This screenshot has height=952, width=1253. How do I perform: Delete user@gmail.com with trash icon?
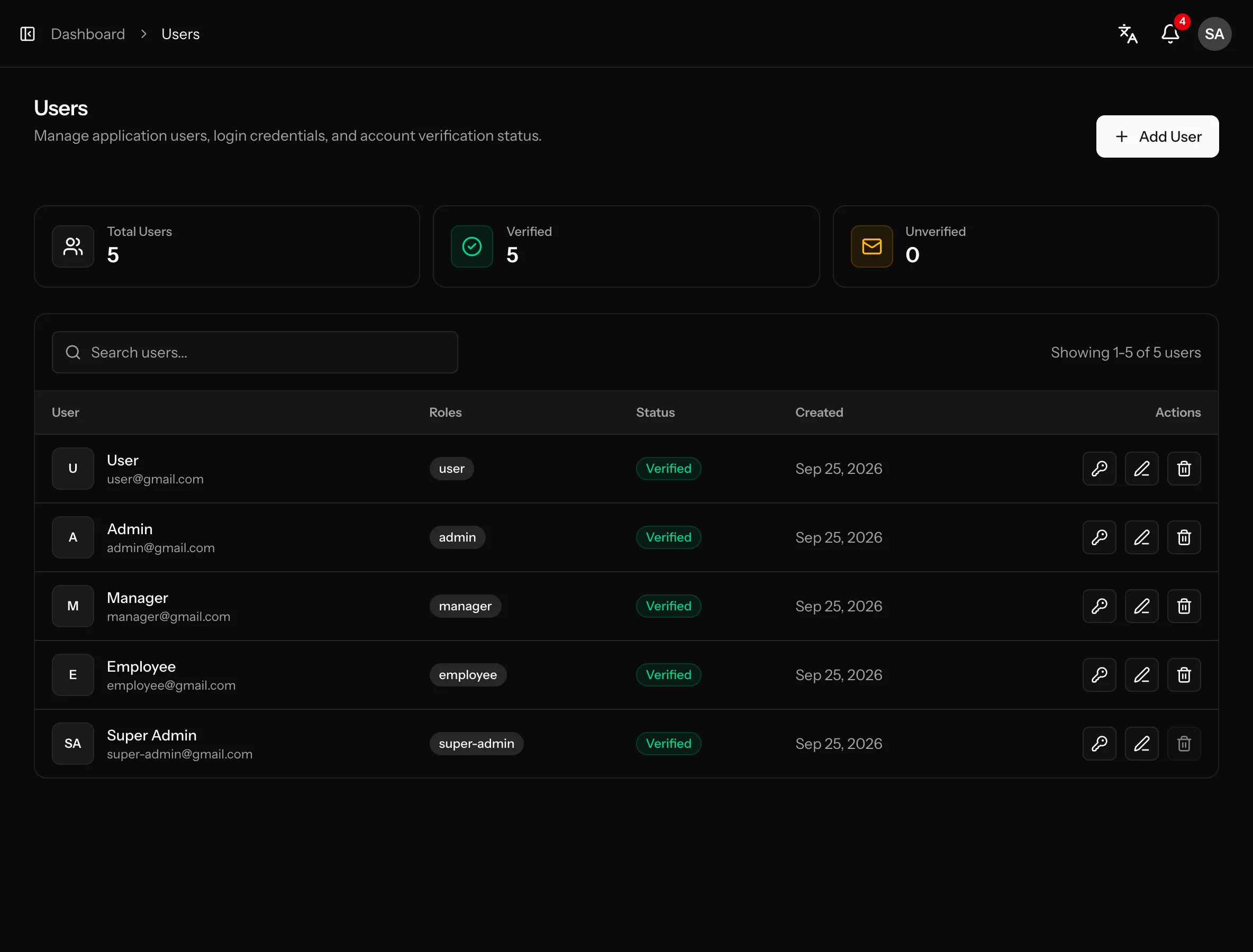[1184, 469]
